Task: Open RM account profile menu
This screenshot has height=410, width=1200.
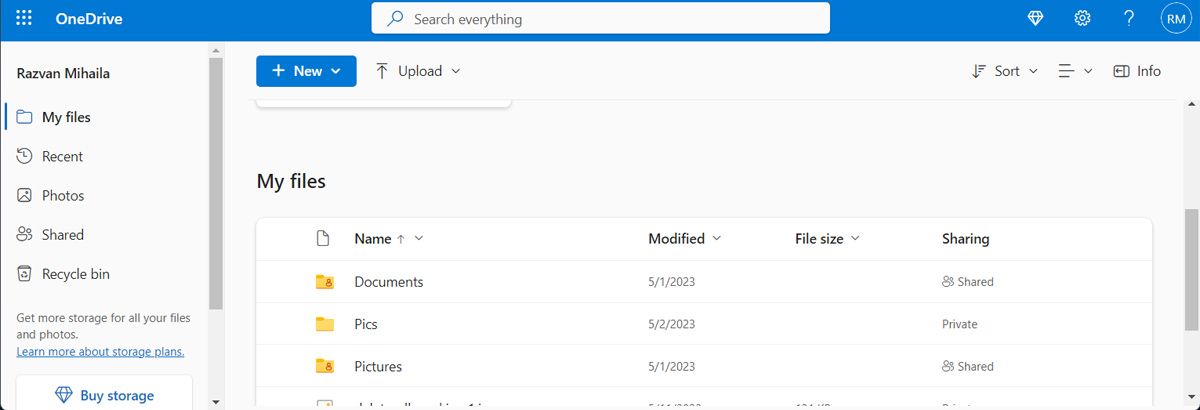Action: point(1175,18)
